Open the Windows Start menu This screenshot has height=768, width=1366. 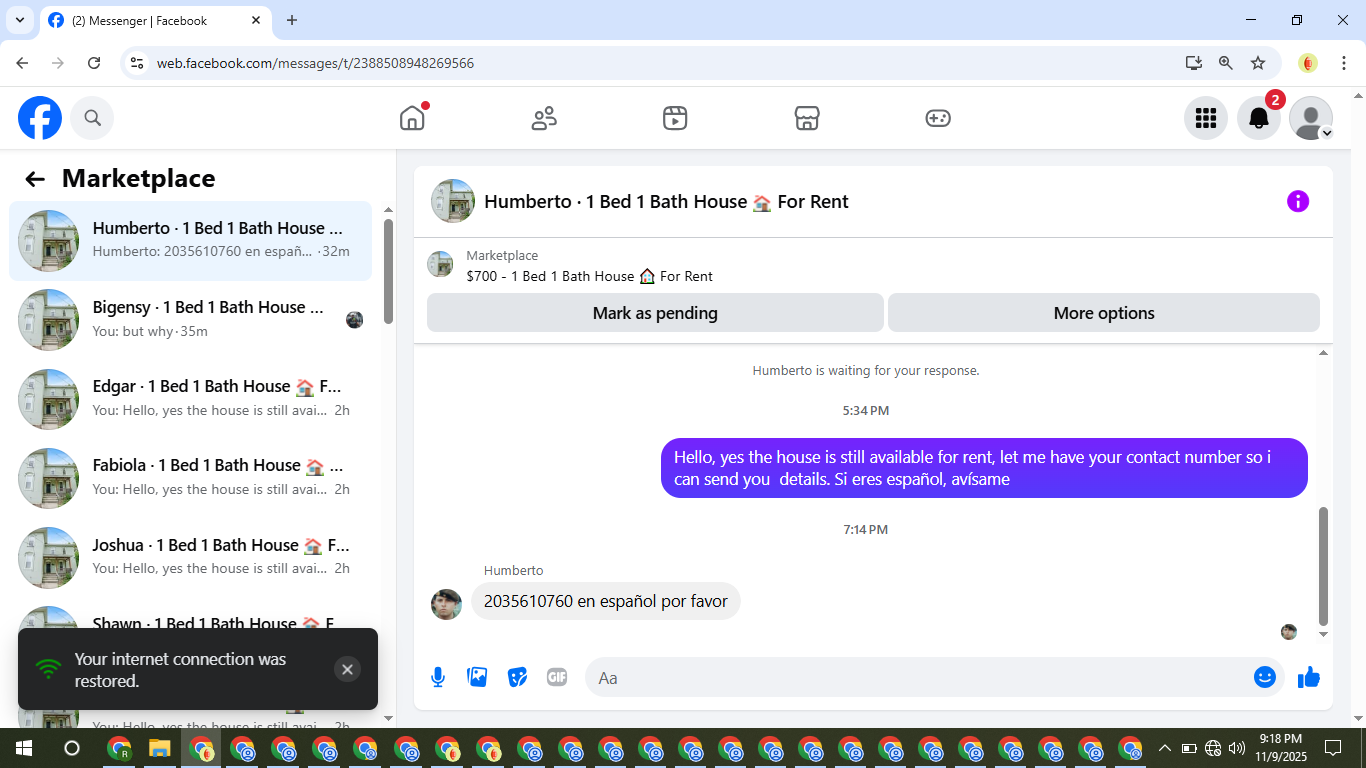click(23, 748)
